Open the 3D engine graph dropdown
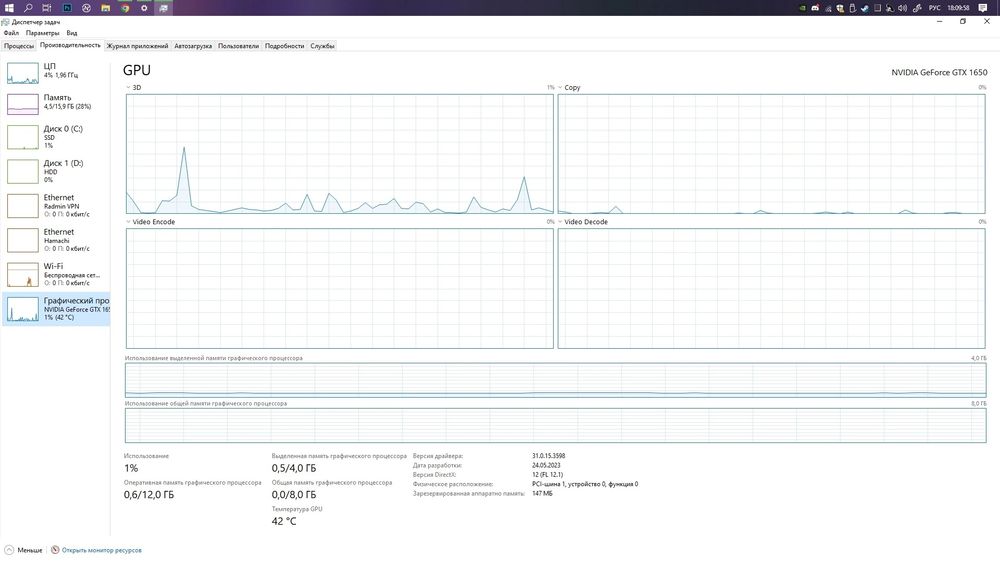 coord(134,87)
